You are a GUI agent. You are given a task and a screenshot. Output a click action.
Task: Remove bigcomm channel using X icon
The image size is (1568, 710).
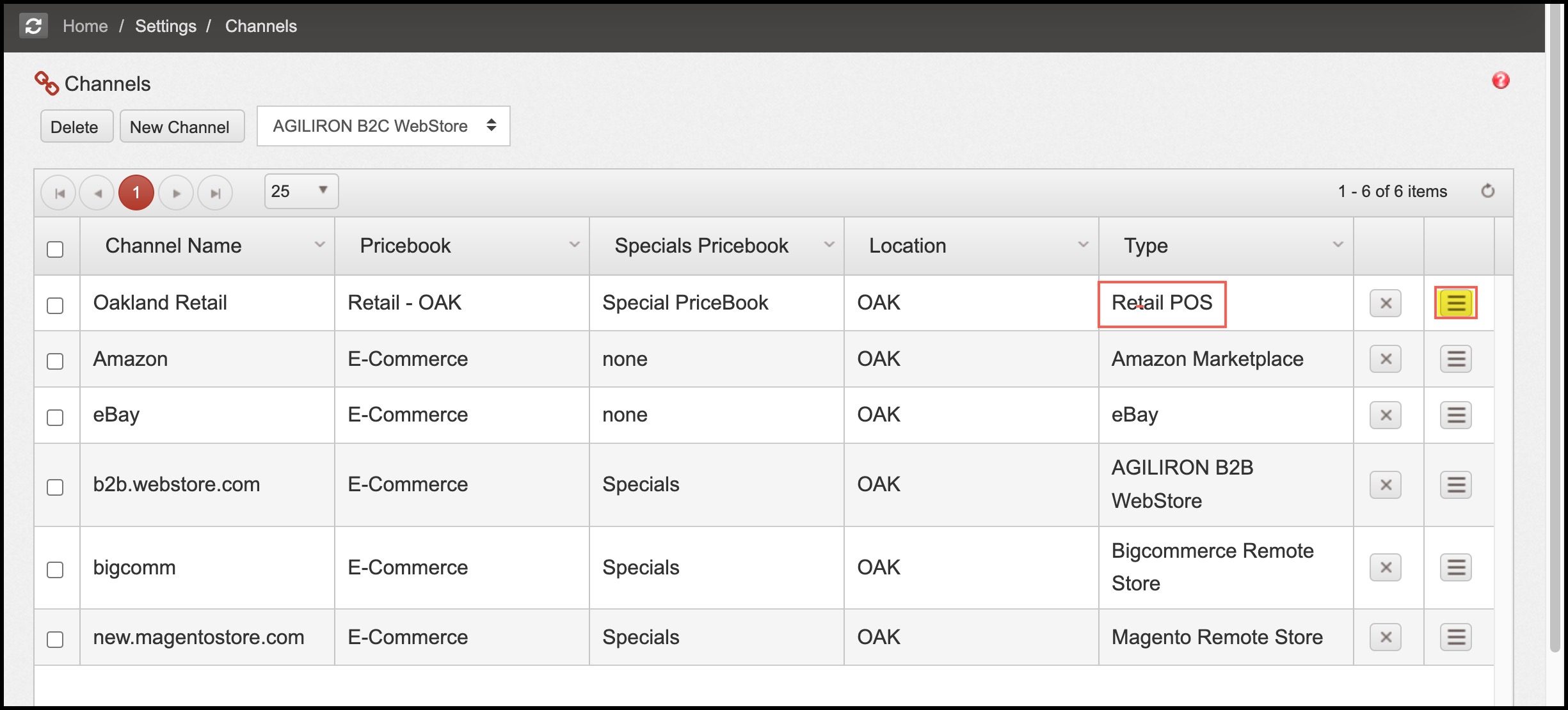(x=1385, y=568)
